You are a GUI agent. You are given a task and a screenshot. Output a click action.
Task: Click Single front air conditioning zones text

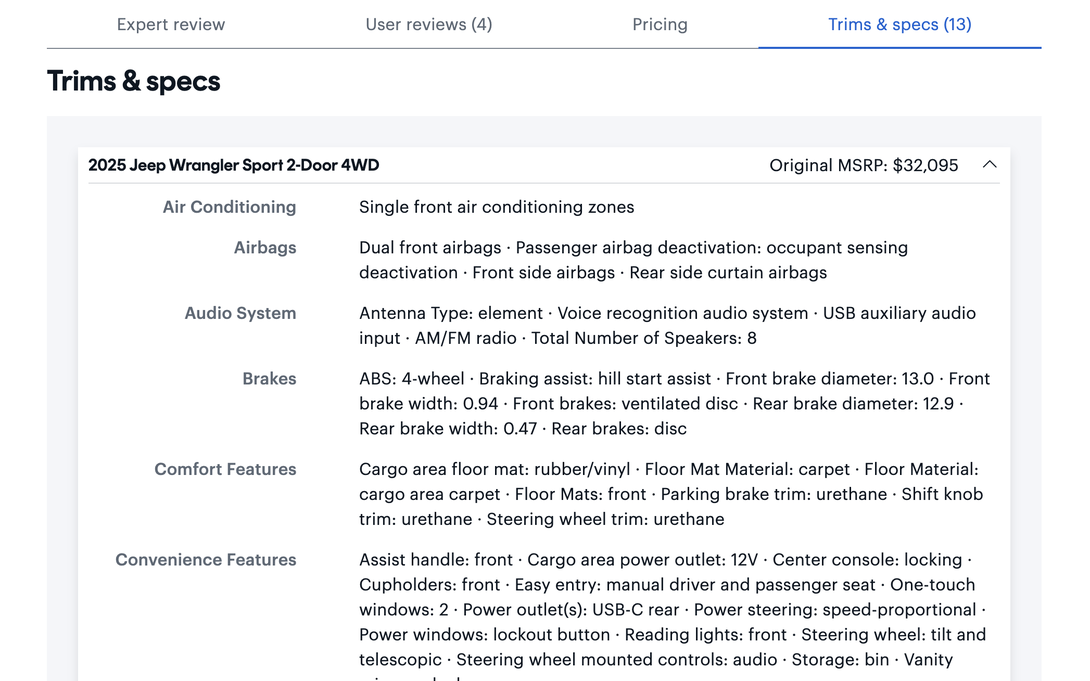pos(496,207)
